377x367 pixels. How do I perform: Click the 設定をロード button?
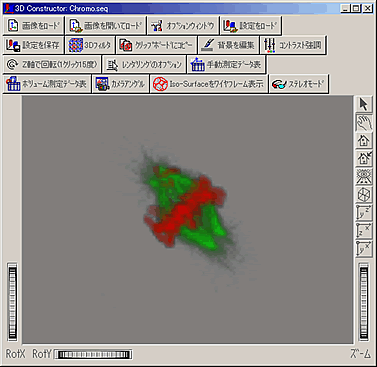[251, 26]
